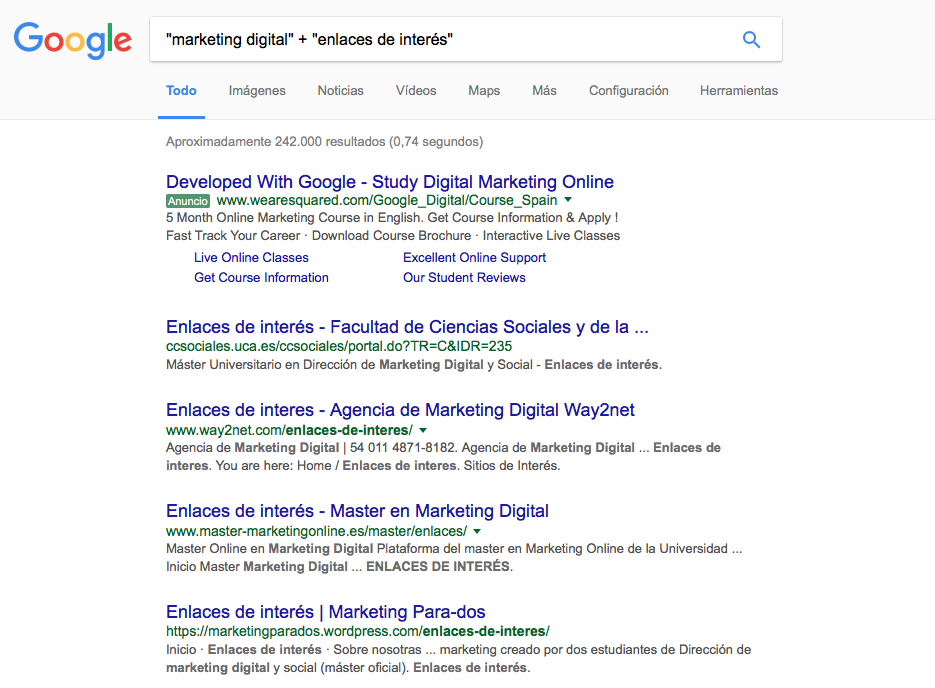Open the Agencia de Marketing Digital Way2net result

point(400,410)
